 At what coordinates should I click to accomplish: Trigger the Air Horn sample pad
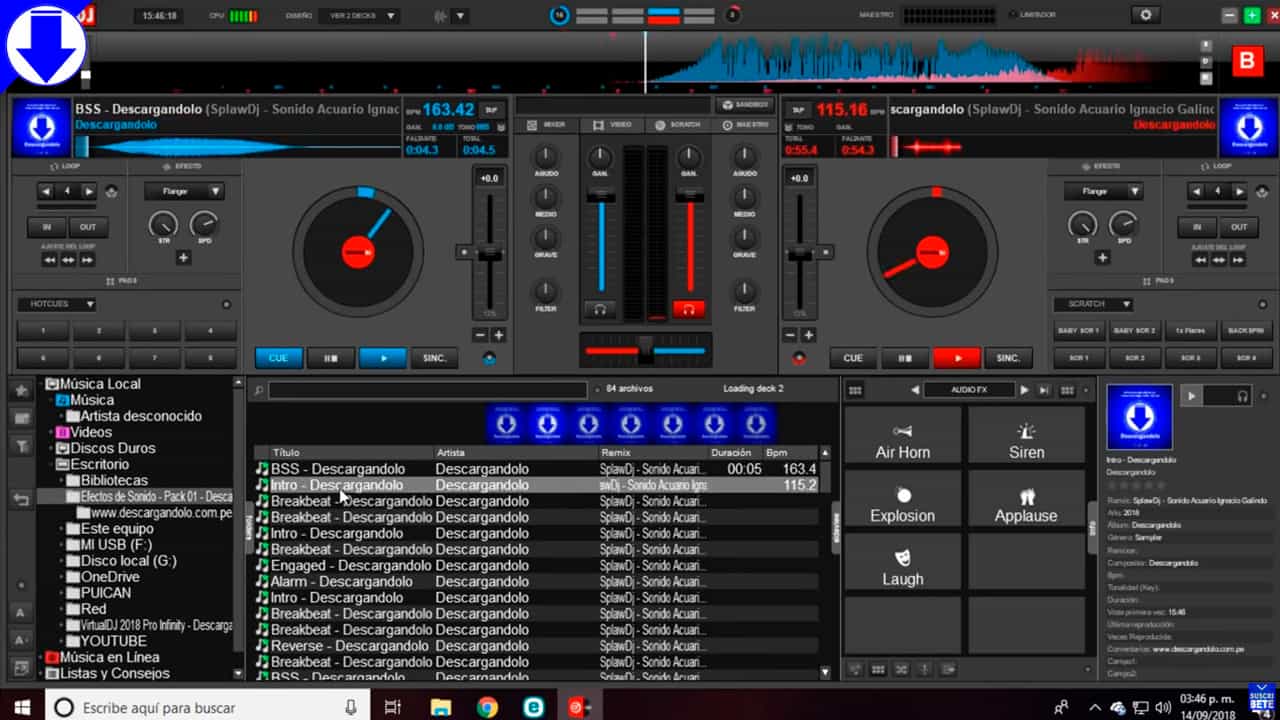coord(903,436)
